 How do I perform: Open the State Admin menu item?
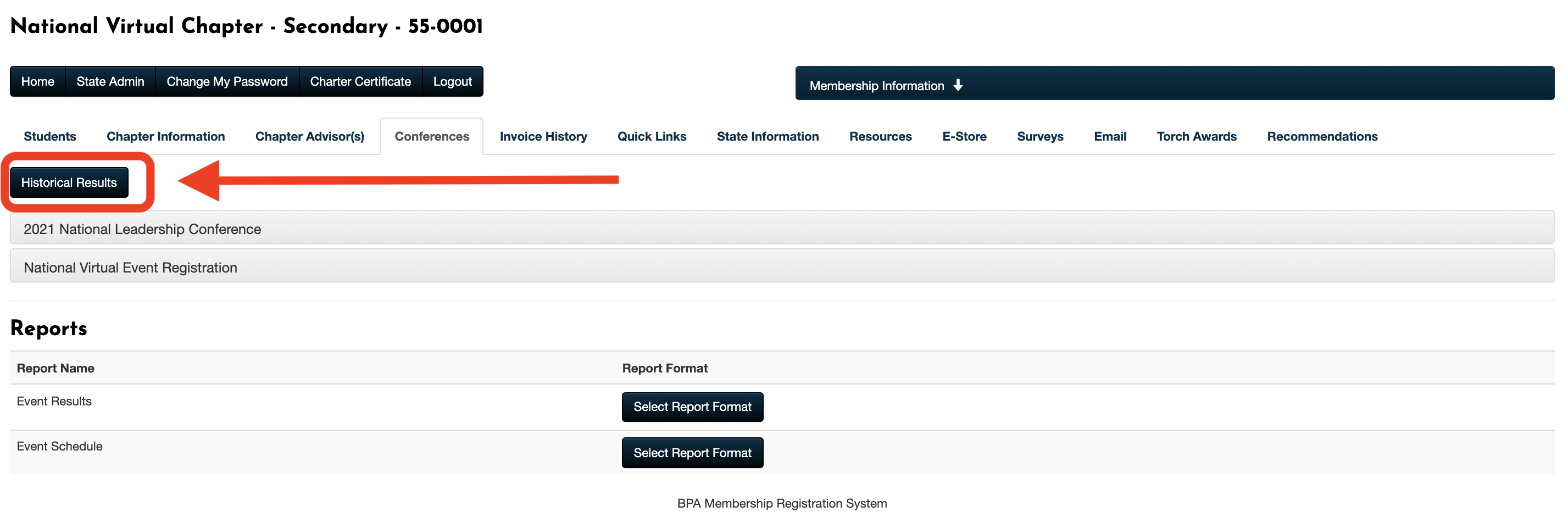[110, 82]
